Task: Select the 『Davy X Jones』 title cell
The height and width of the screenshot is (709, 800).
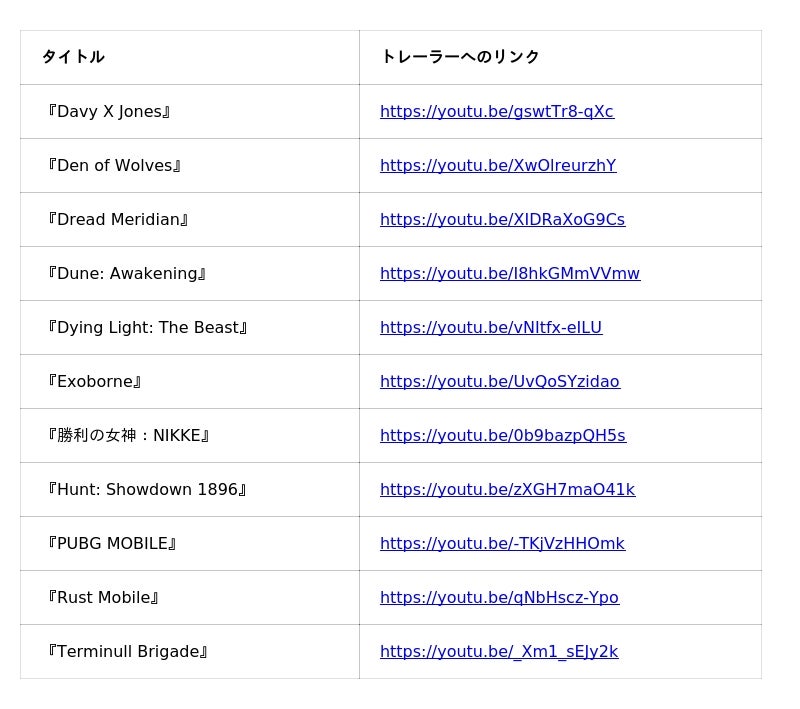Action: click(109, 112)
